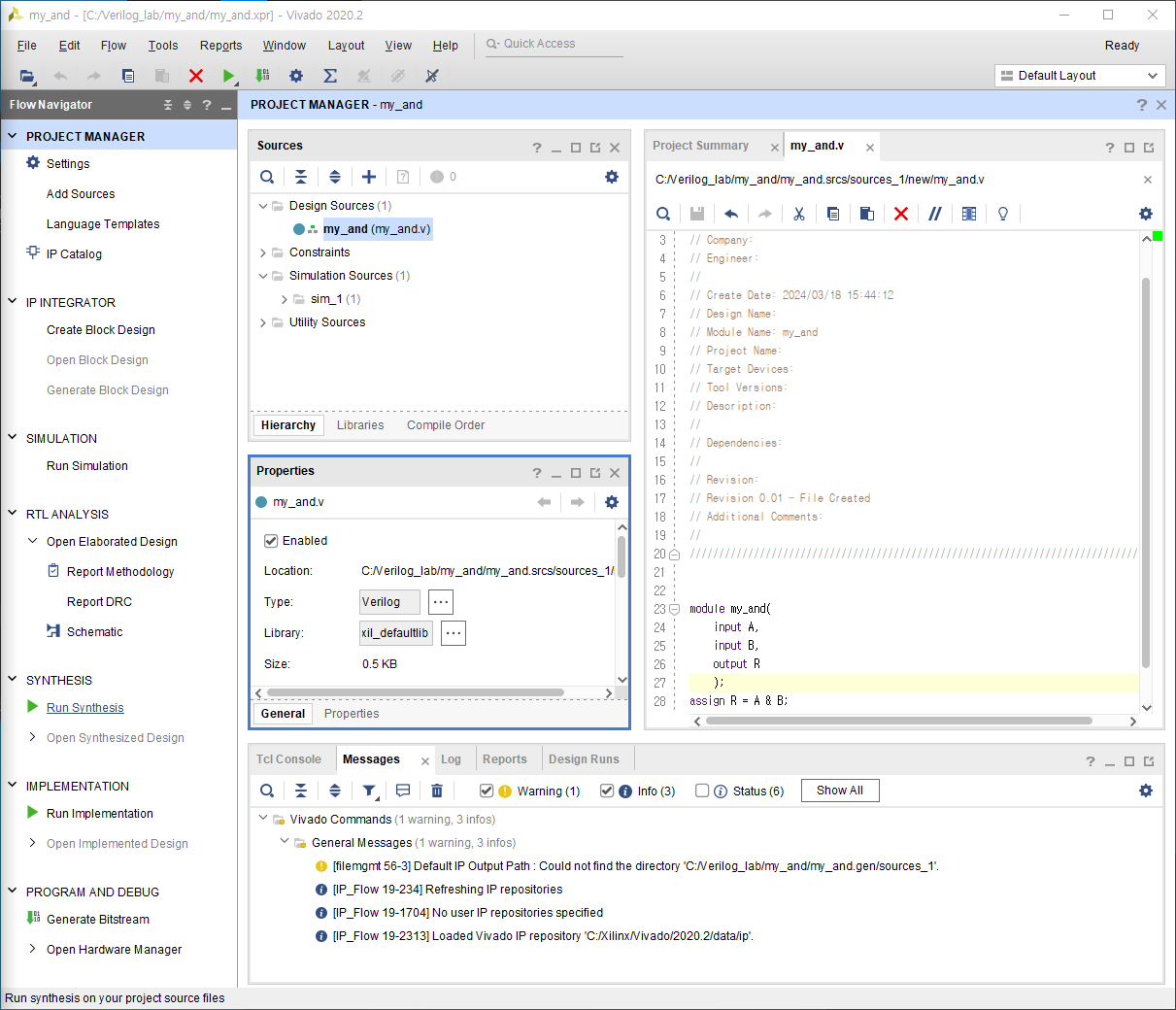Select my_and (my_and.v) source file
Viewport: 1176px width, 1010px height.
[377, 229]
